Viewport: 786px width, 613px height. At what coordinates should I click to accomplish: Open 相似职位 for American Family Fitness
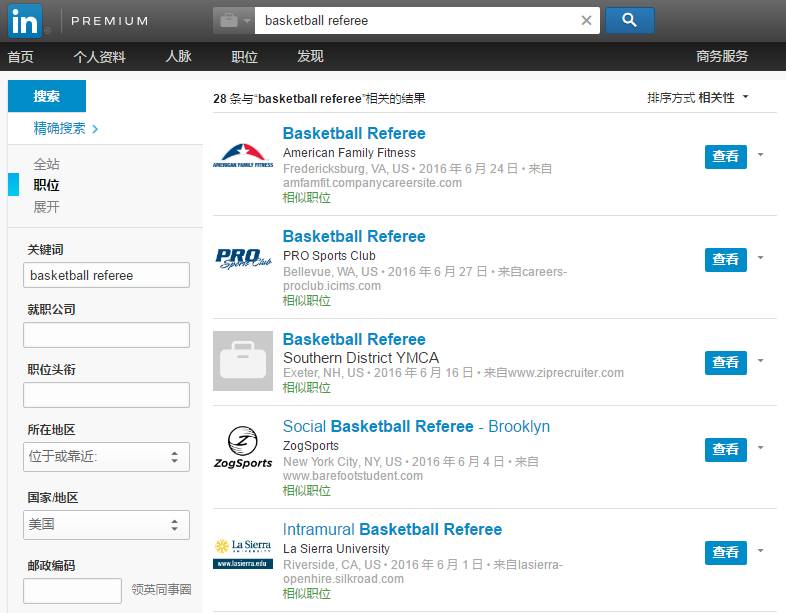pyautogui.click(x=307, y=198)
